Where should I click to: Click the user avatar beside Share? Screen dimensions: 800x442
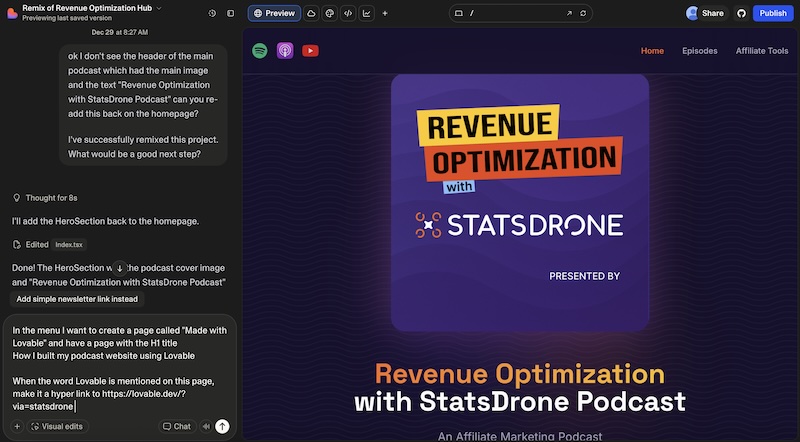point(692,13)
